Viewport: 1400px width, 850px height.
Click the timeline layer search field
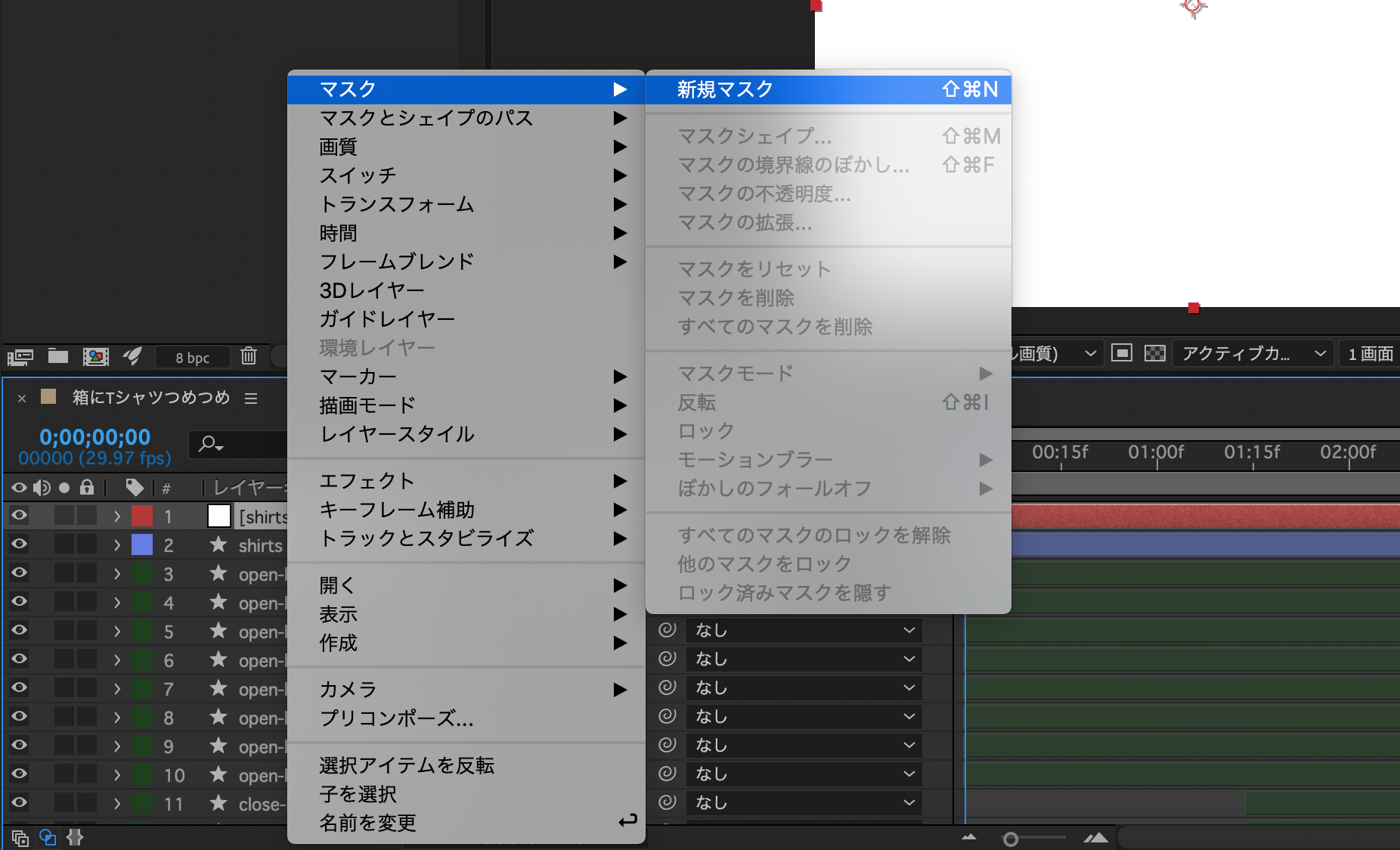pyautogui.click(x=237, y=444)
